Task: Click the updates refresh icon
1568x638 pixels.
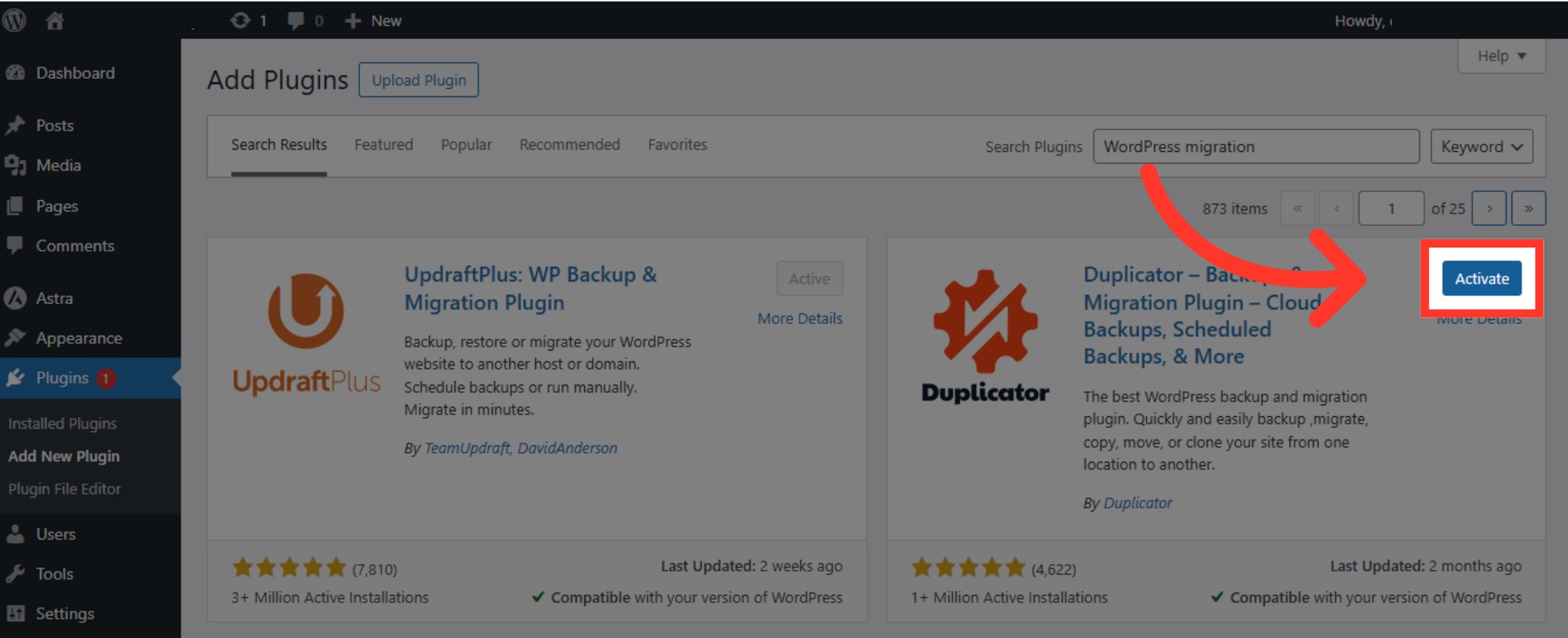Action: tap(240, 21)
